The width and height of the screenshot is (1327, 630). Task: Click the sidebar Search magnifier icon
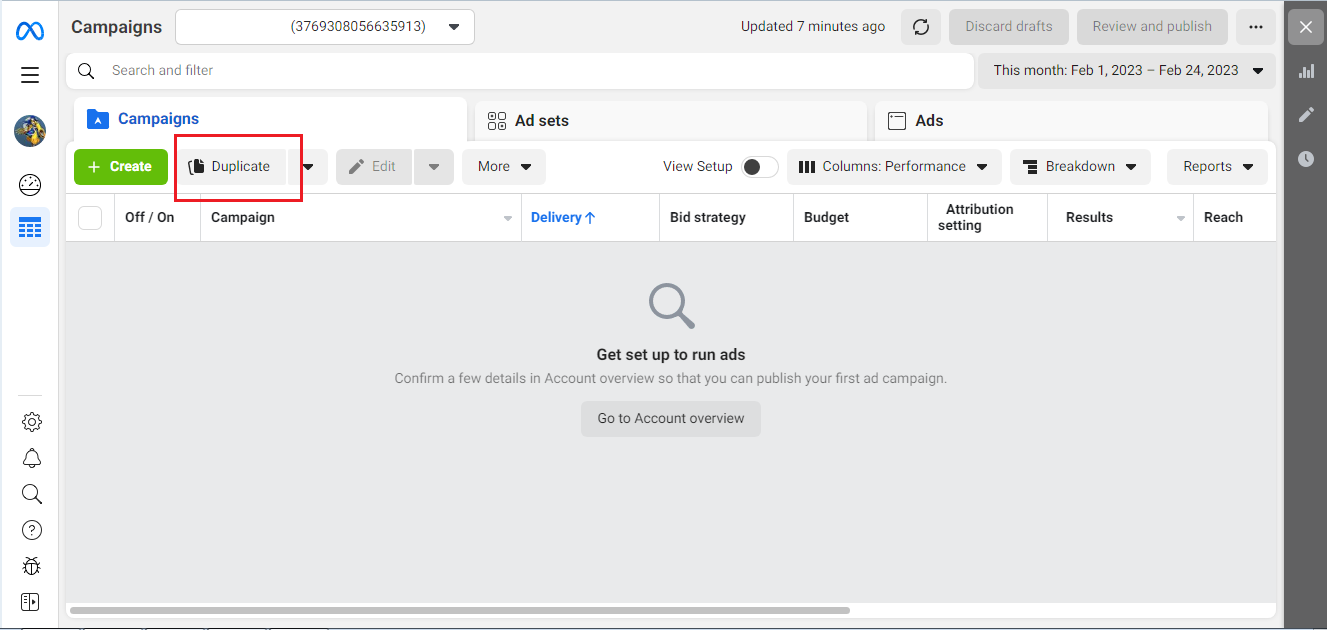click(x=32, y=494)
